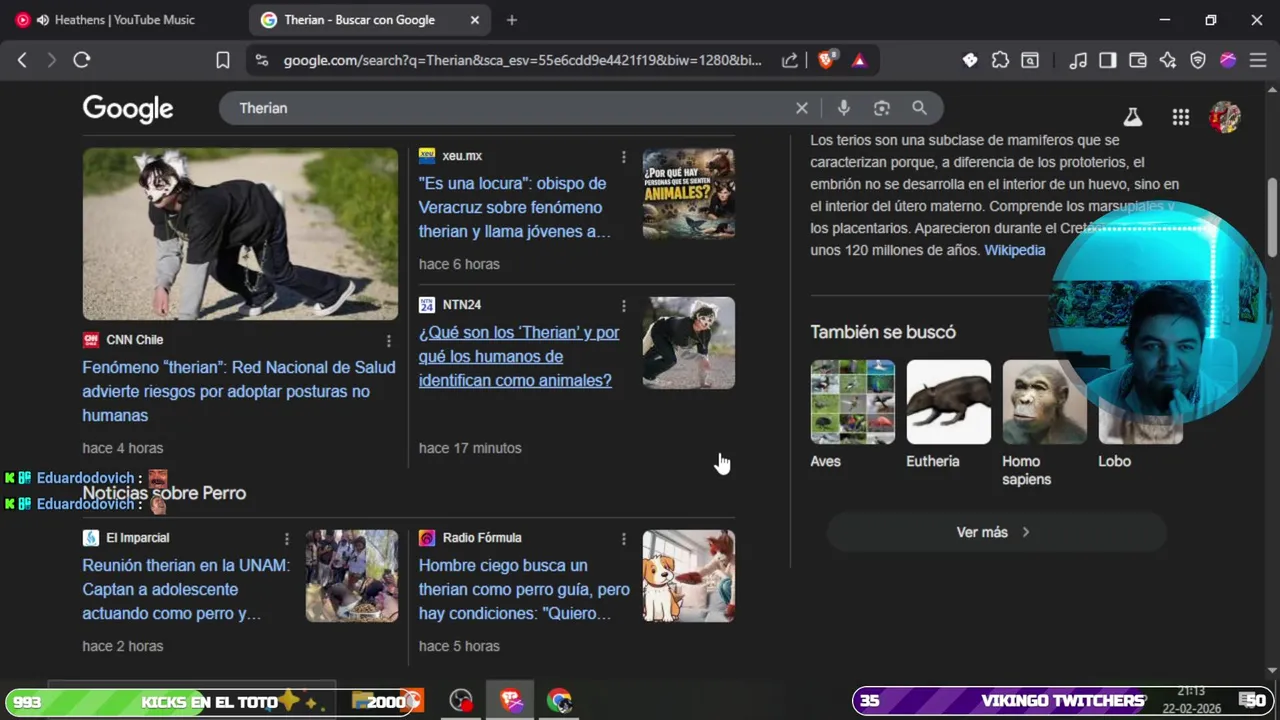Open the Homo sapiens related search thumbnail
1280x720 pixels.
coord(1044,402)
